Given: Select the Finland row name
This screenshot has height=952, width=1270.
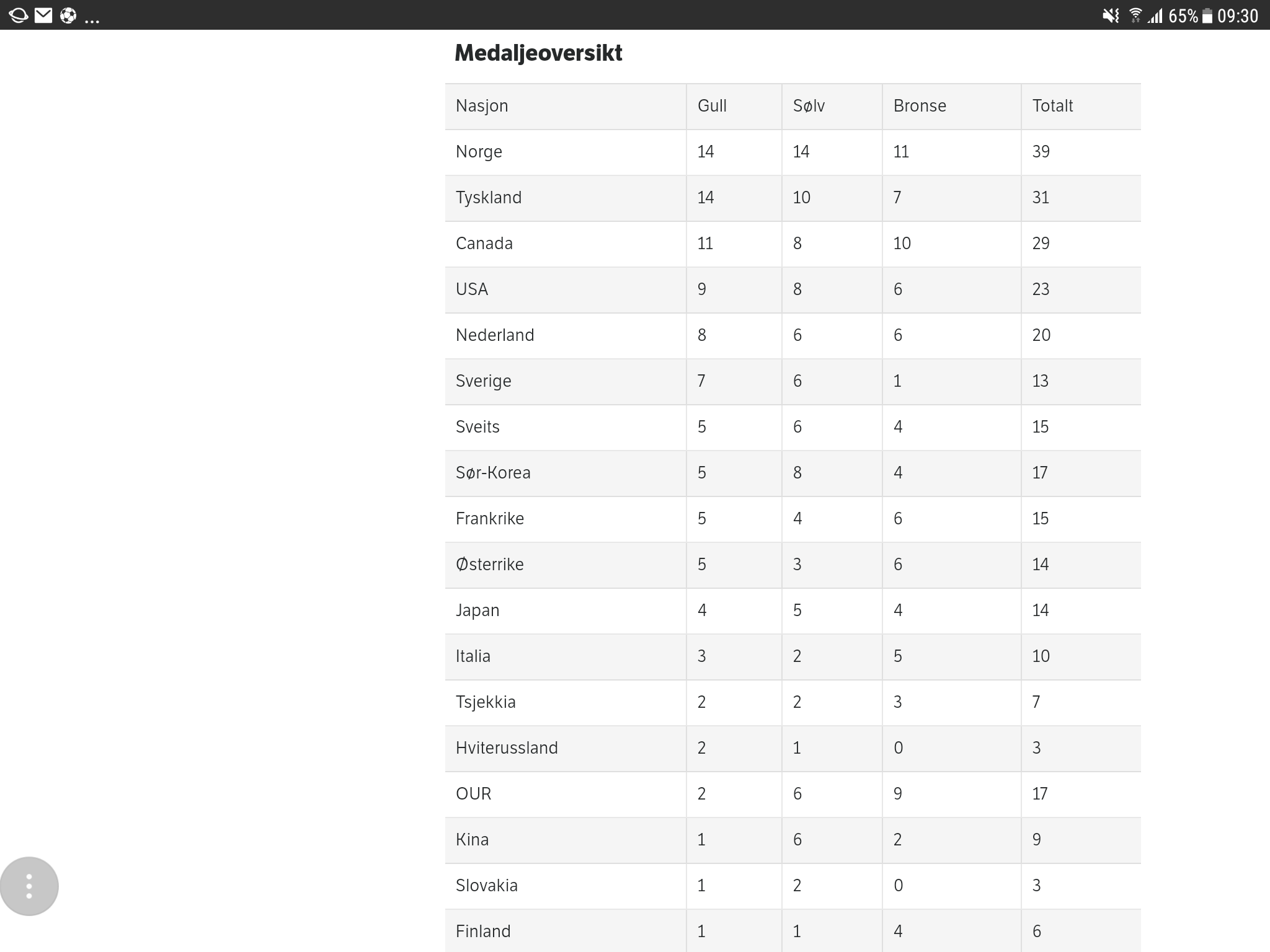Looking at the screenshot, I should click(x=483, y=932).
